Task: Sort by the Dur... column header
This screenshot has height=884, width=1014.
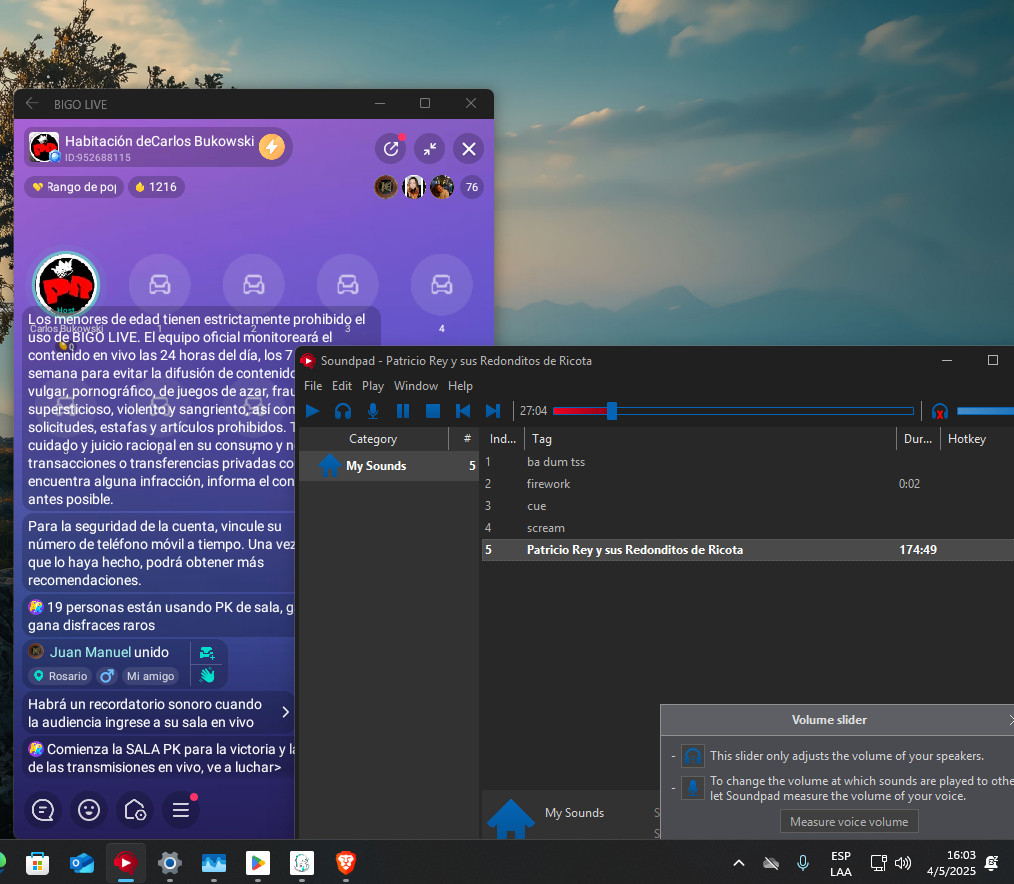Action: coord(918,438)
